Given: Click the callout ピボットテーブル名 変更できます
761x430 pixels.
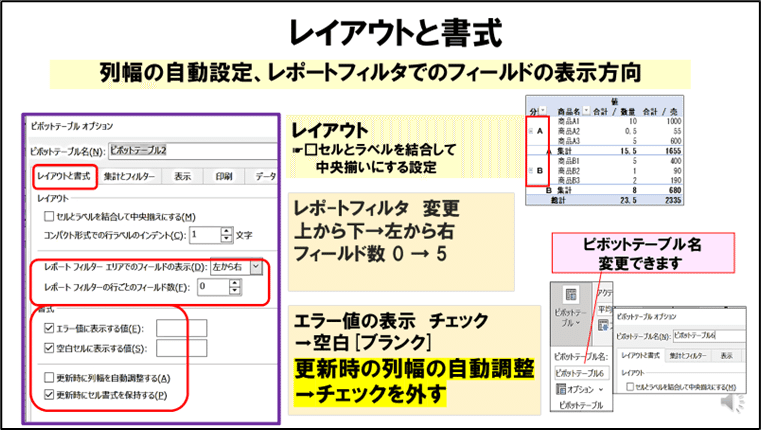Looking at the screenshot, I should tap(643, 253).
